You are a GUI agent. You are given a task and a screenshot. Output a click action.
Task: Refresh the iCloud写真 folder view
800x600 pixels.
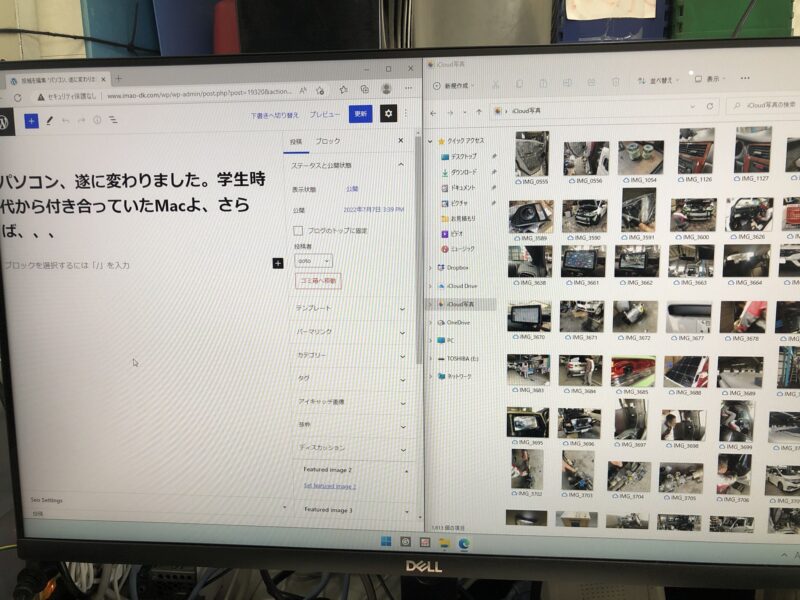tap(710, 106)
